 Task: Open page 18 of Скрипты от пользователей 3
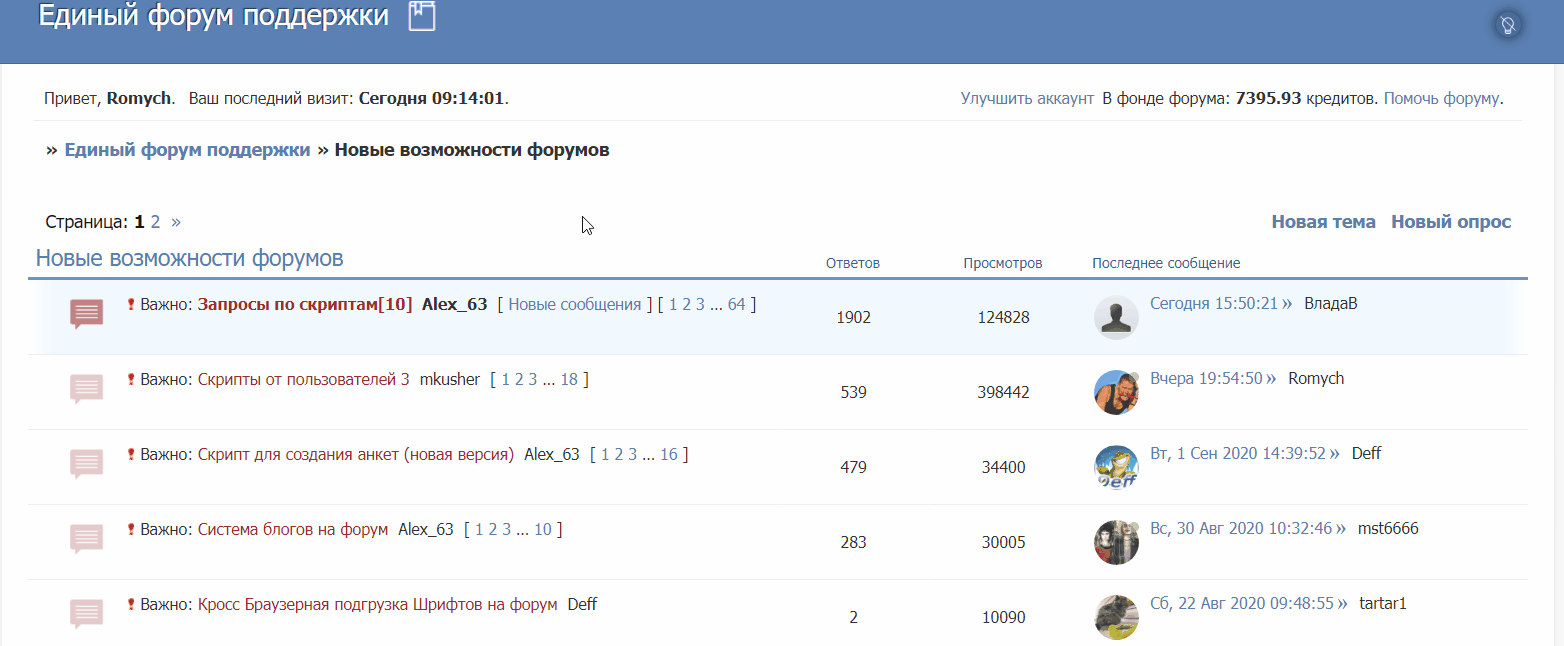569,379
